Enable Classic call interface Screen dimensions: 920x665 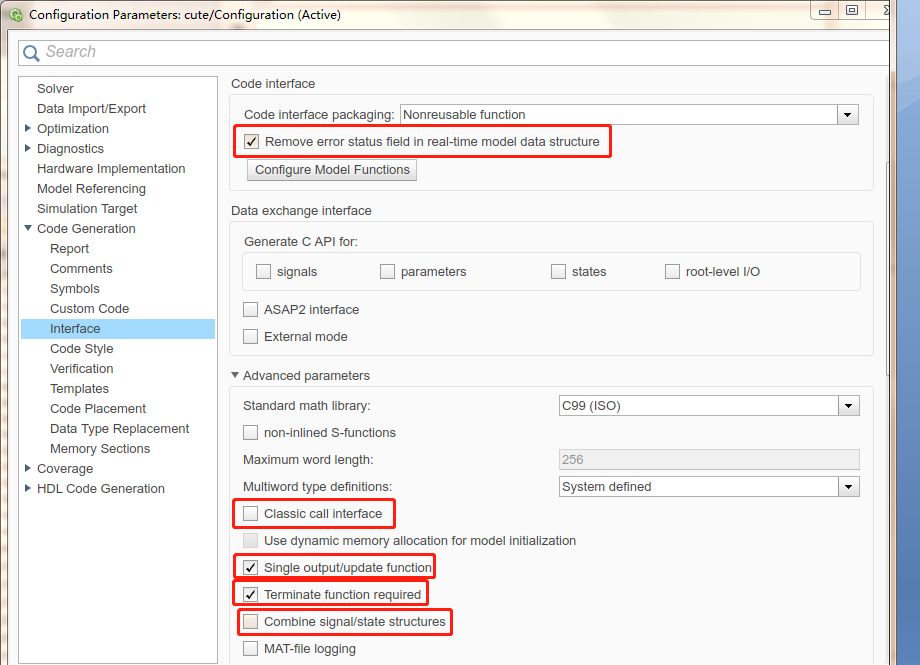[251, 514]
